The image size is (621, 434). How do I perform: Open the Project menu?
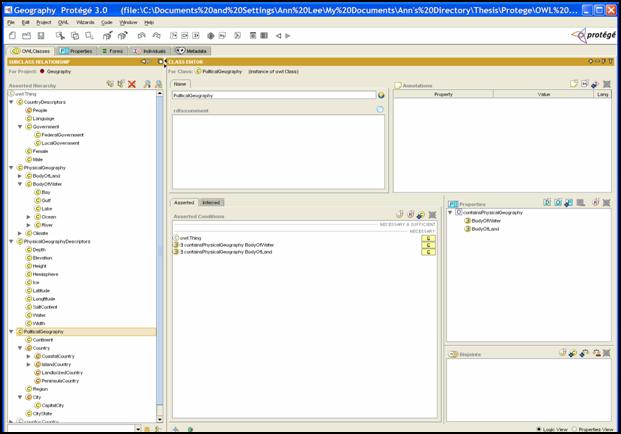(44, 23)
